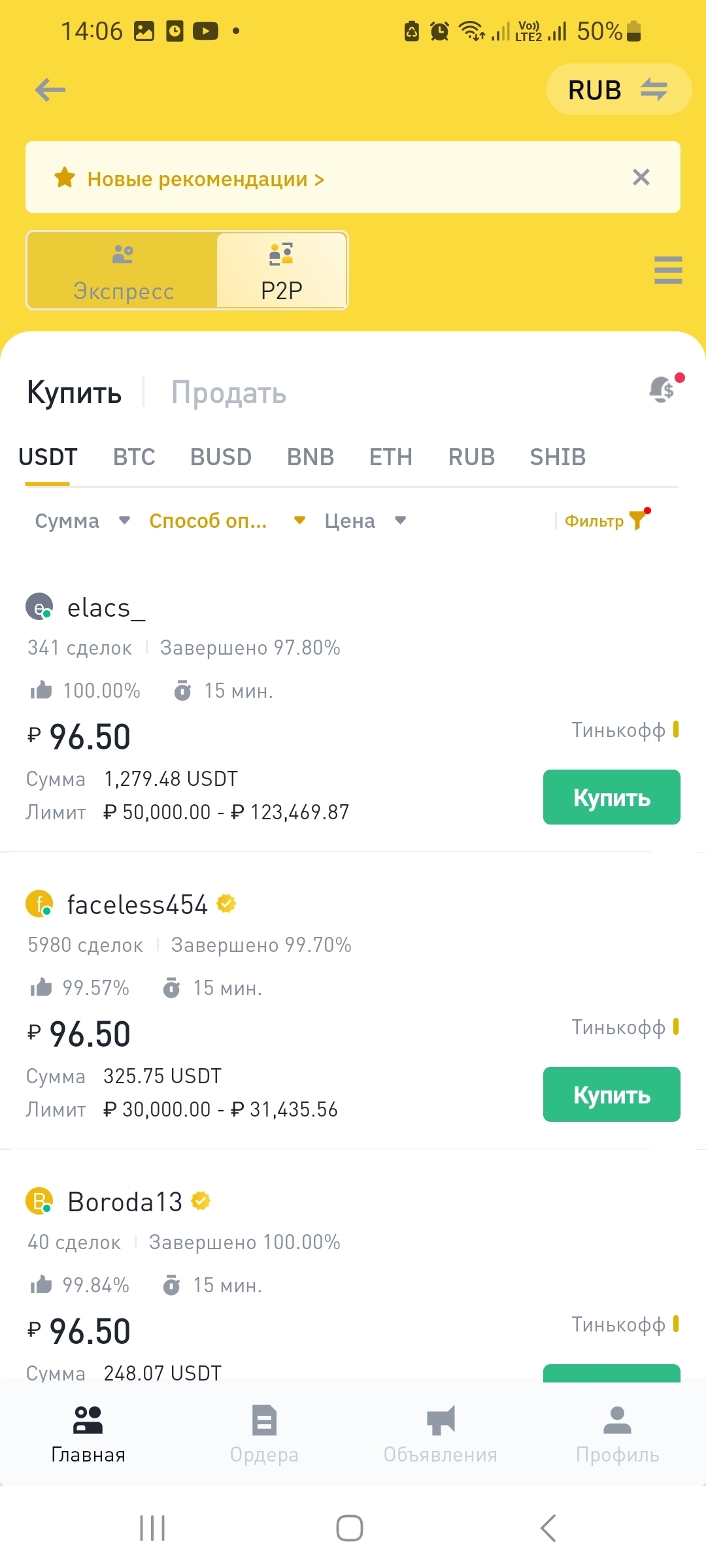Switch to Экспресс mode

point(123,271)
